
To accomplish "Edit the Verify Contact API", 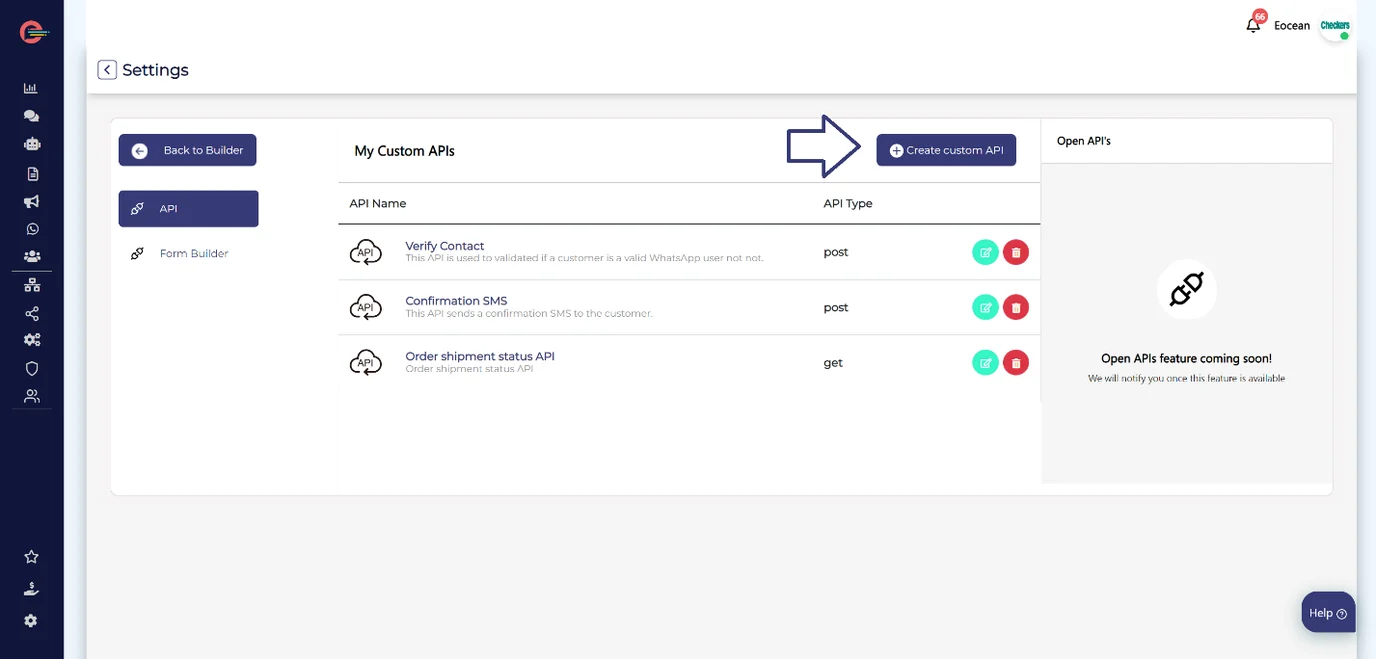I will point(985,253).
